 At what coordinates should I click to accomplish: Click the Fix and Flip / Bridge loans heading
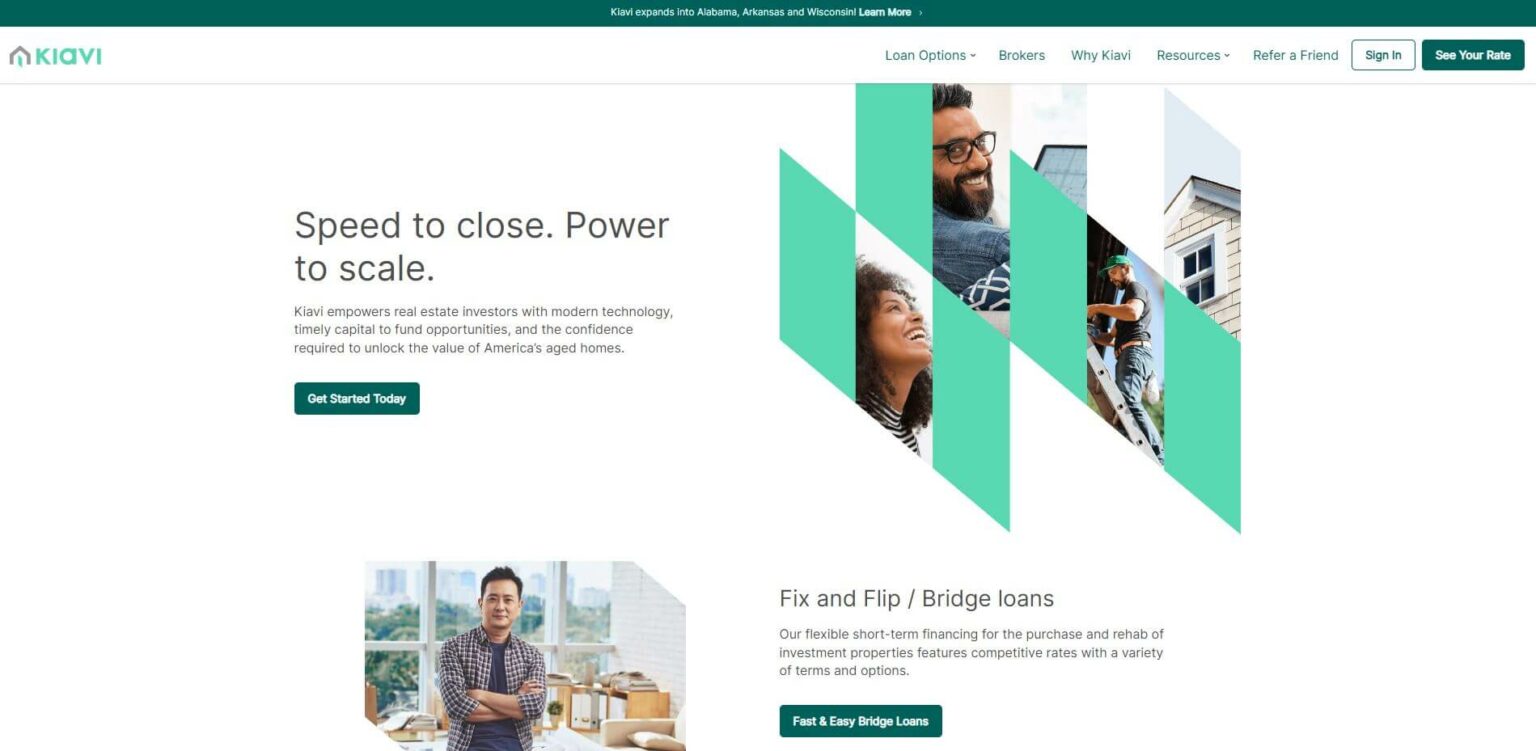(916, 599)
